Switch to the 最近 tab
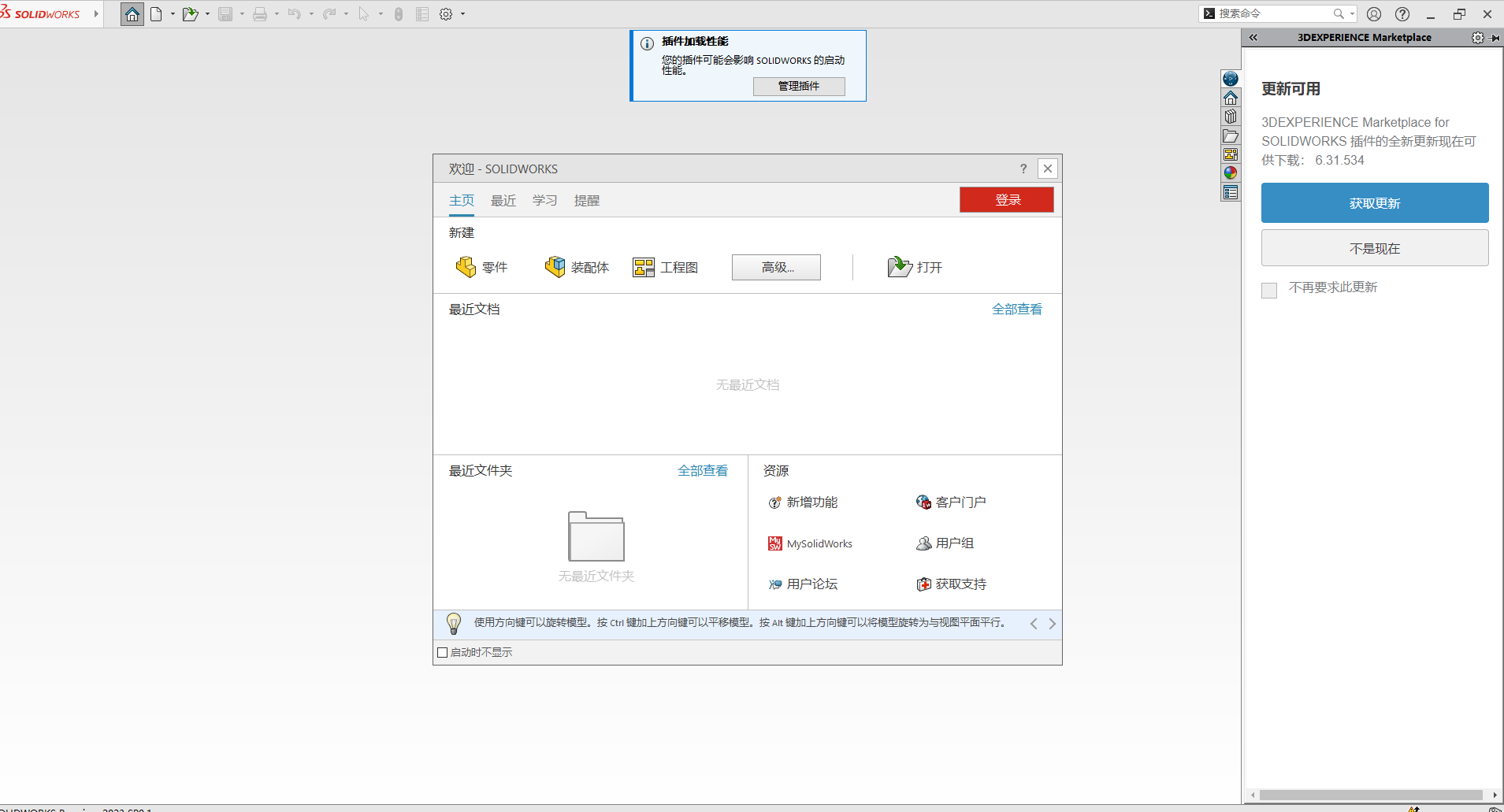 503,200
